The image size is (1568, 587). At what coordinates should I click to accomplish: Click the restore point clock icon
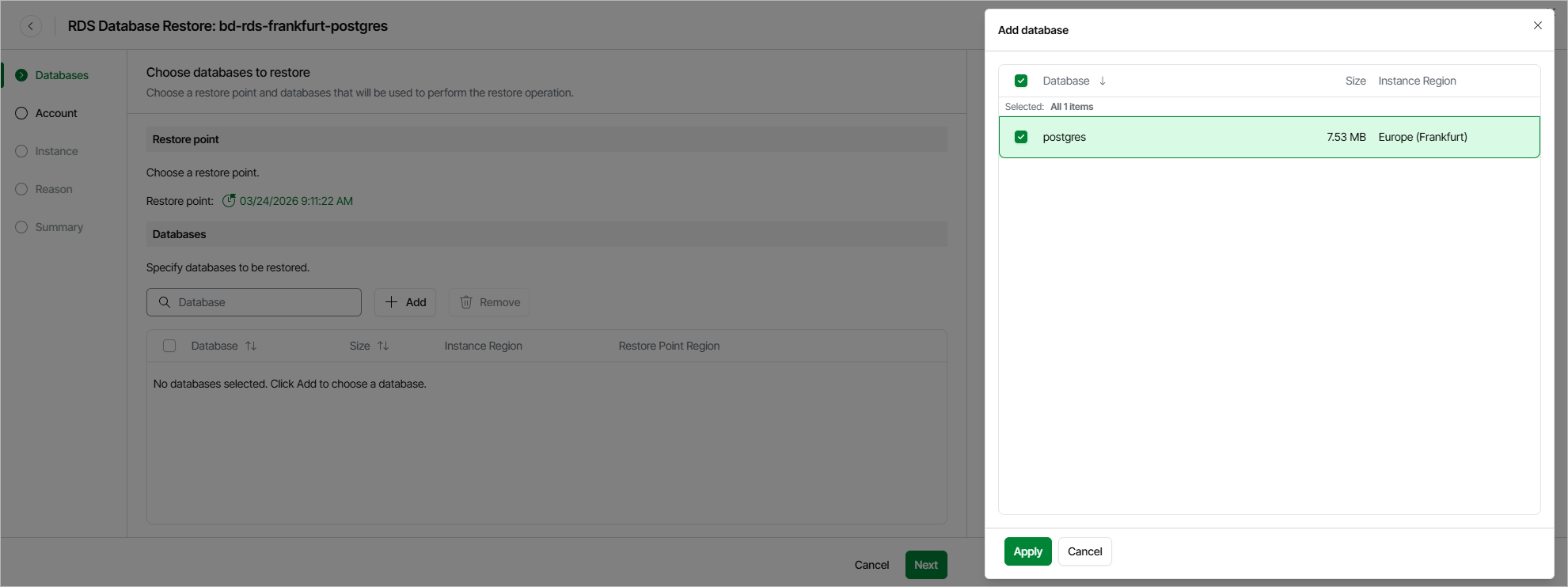pos(229,201)
